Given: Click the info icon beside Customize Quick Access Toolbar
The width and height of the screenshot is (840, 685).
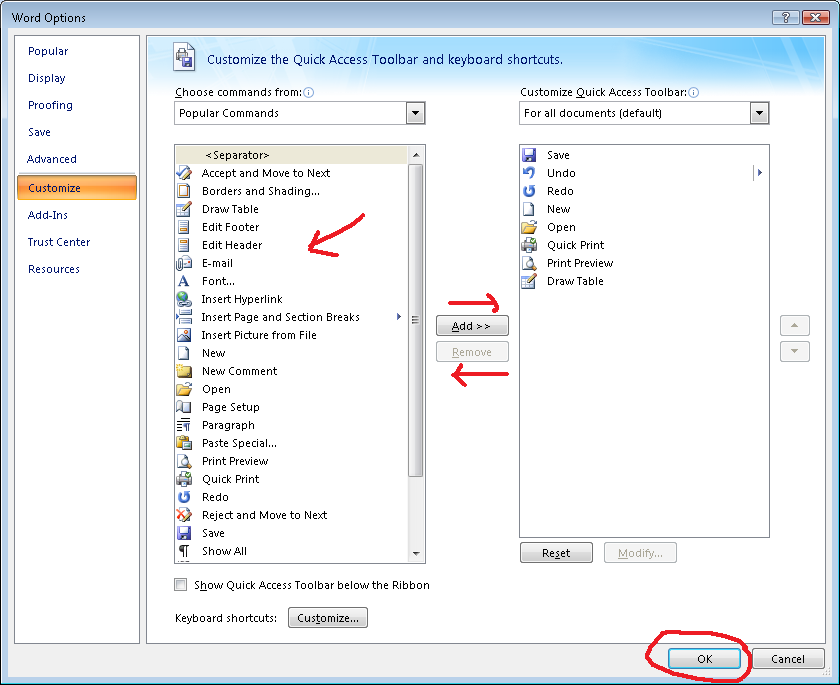Looking at the screenshot, I should [693, 93].
